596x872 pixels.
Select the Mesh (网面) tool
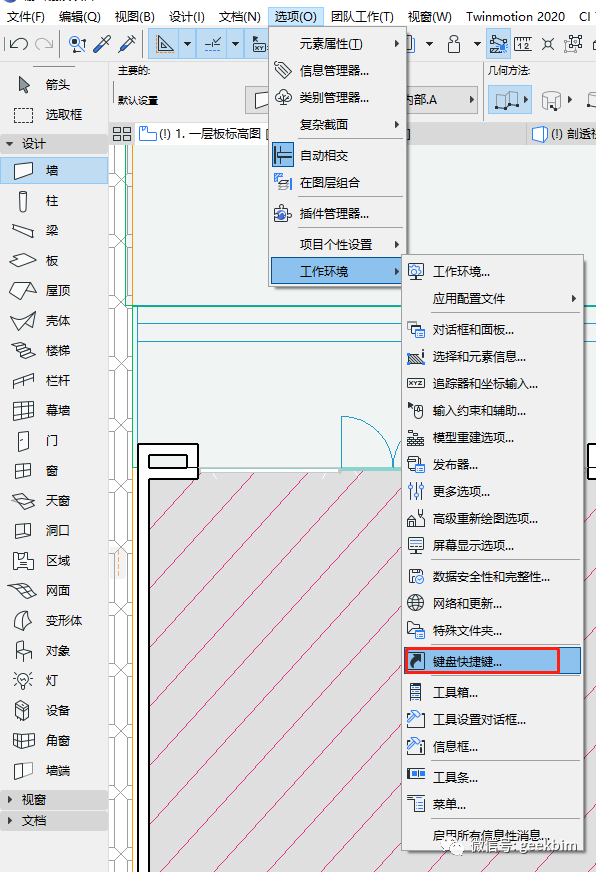54,591
